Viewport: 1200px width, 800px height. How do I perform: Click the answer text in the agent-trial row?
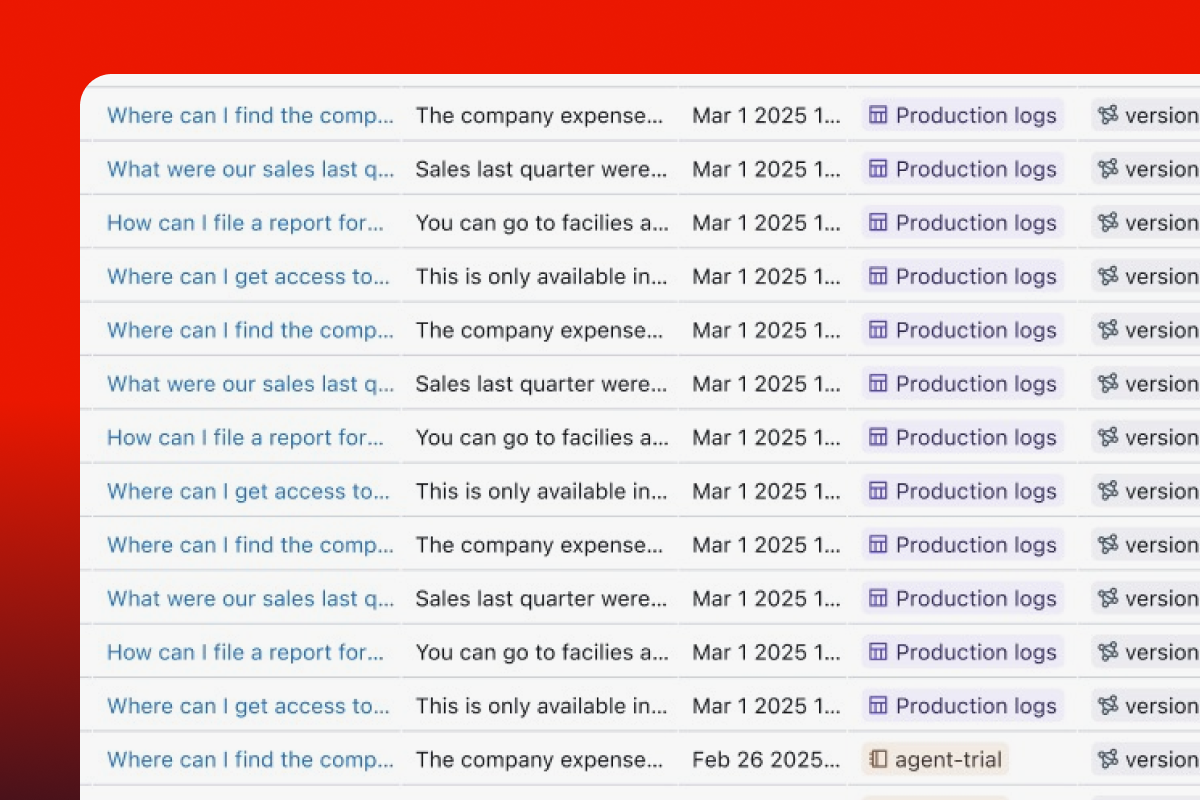point(539,760)
